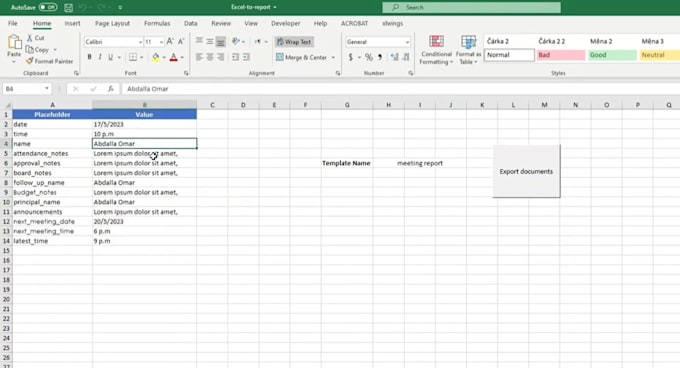Click the Text Direction icon
680x368 pixels.
point(258,42)
